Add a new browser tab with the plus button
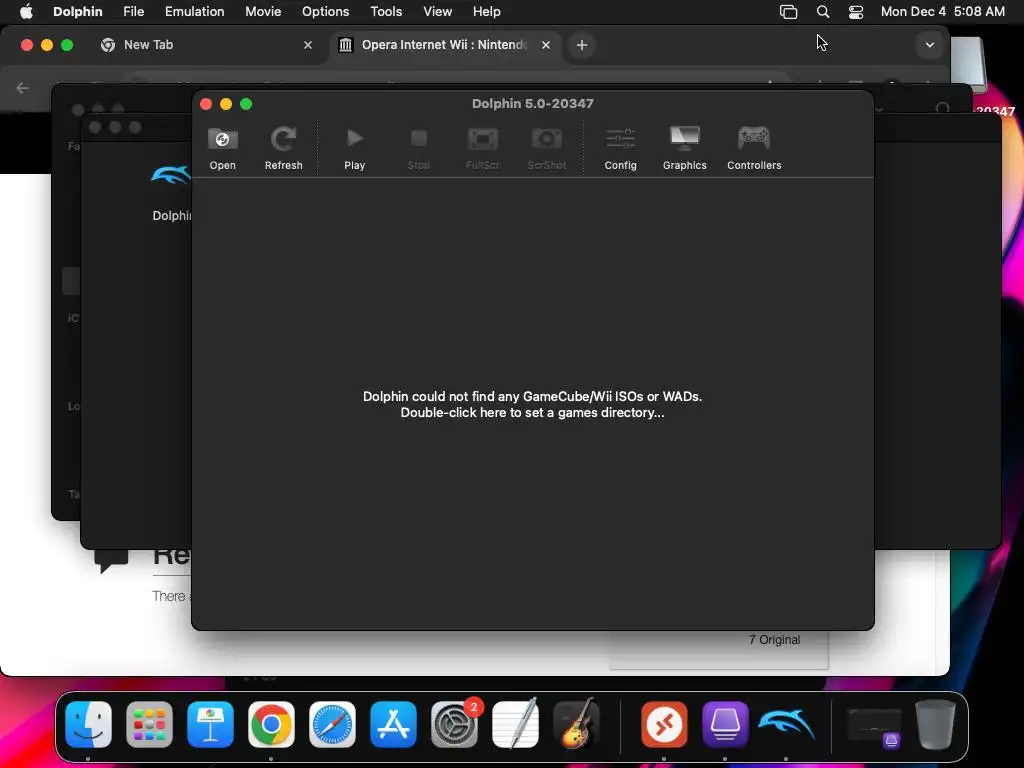Viewport: 1024px width, 768px height. [582, 45]
